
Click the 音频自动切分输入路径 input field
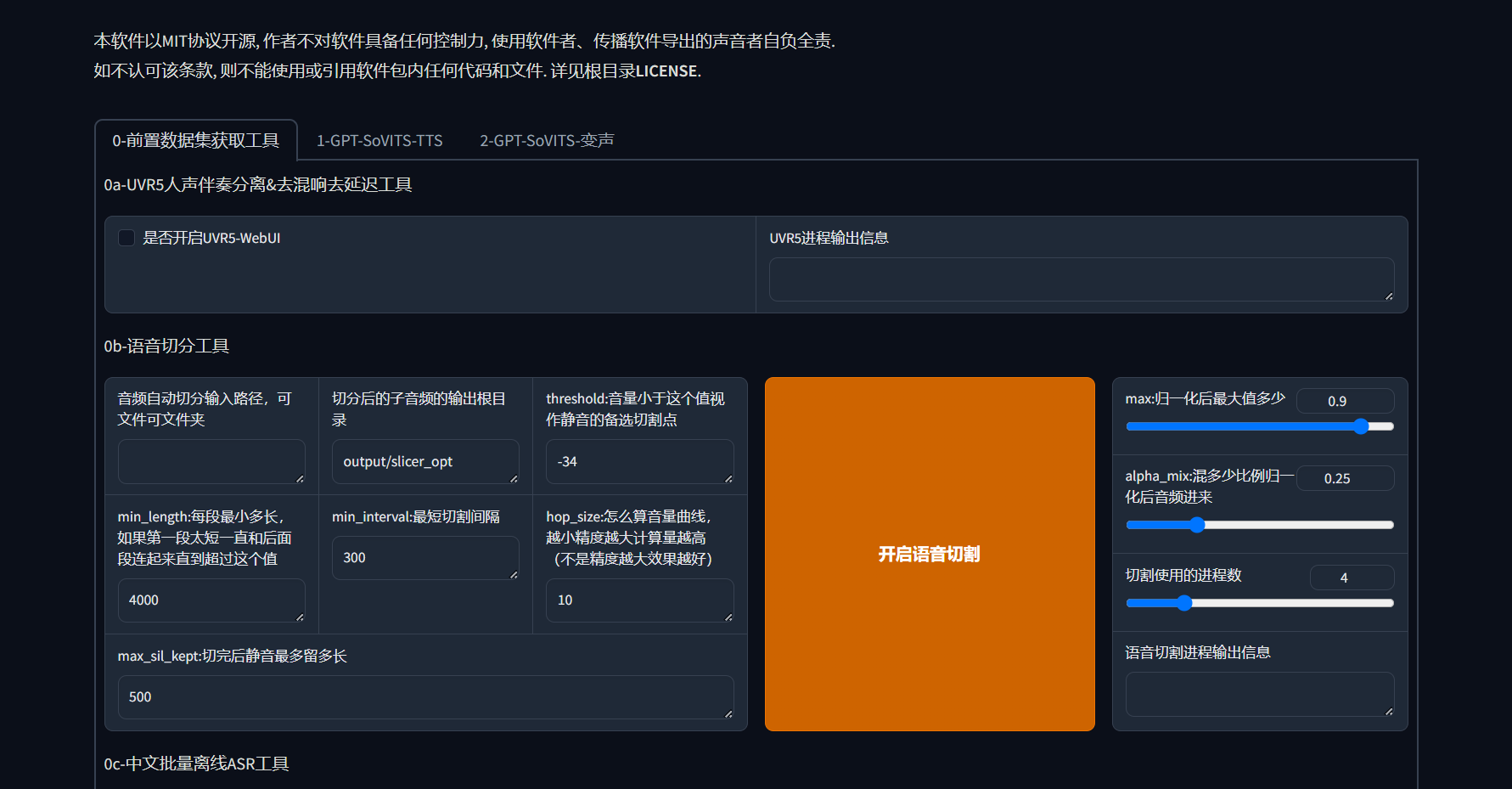211,461
